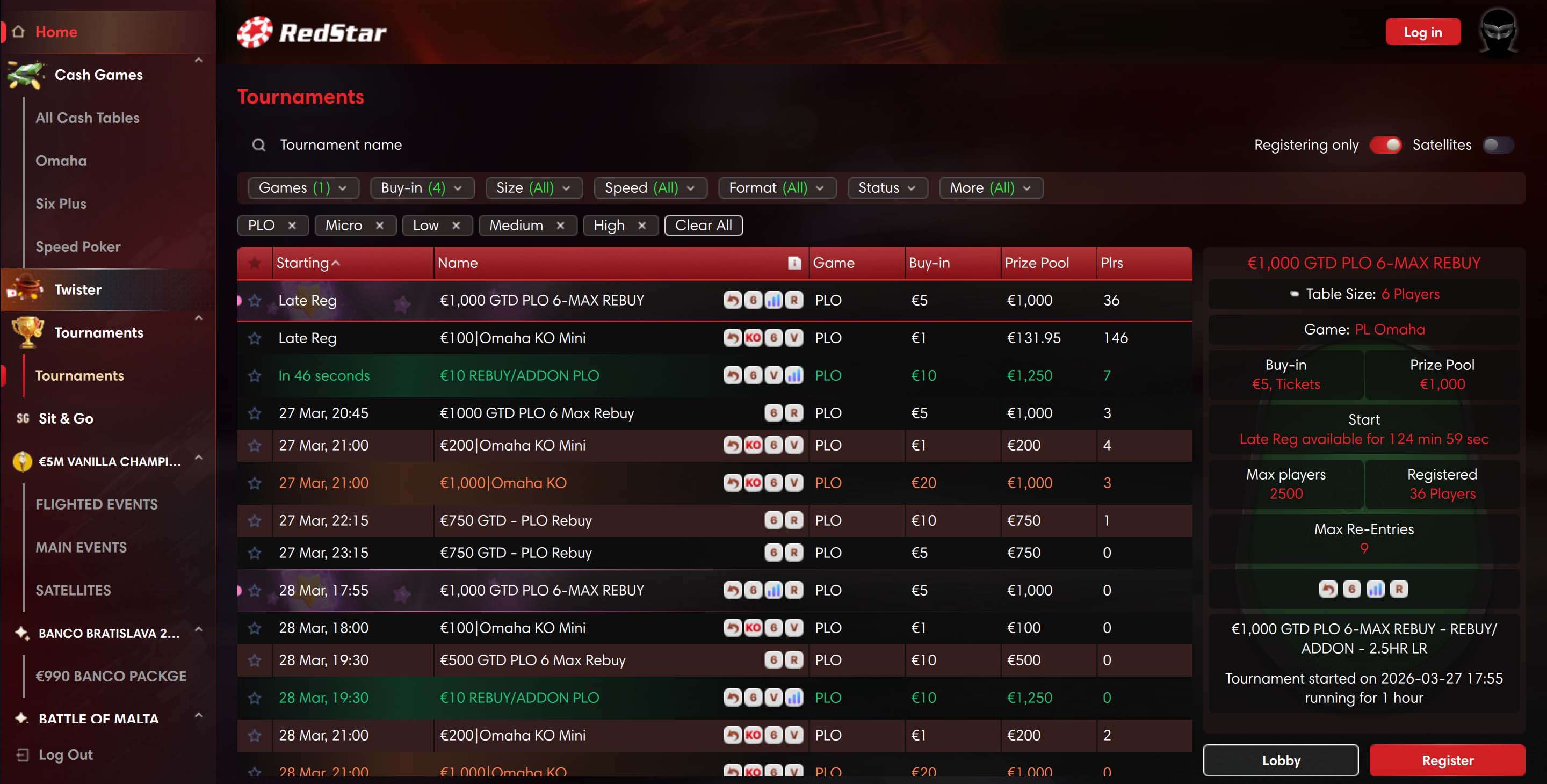Click the Log Out icon in sidebar
Image resolution: width=1547 pixels, height=784 pixels.
coord(23,754)
